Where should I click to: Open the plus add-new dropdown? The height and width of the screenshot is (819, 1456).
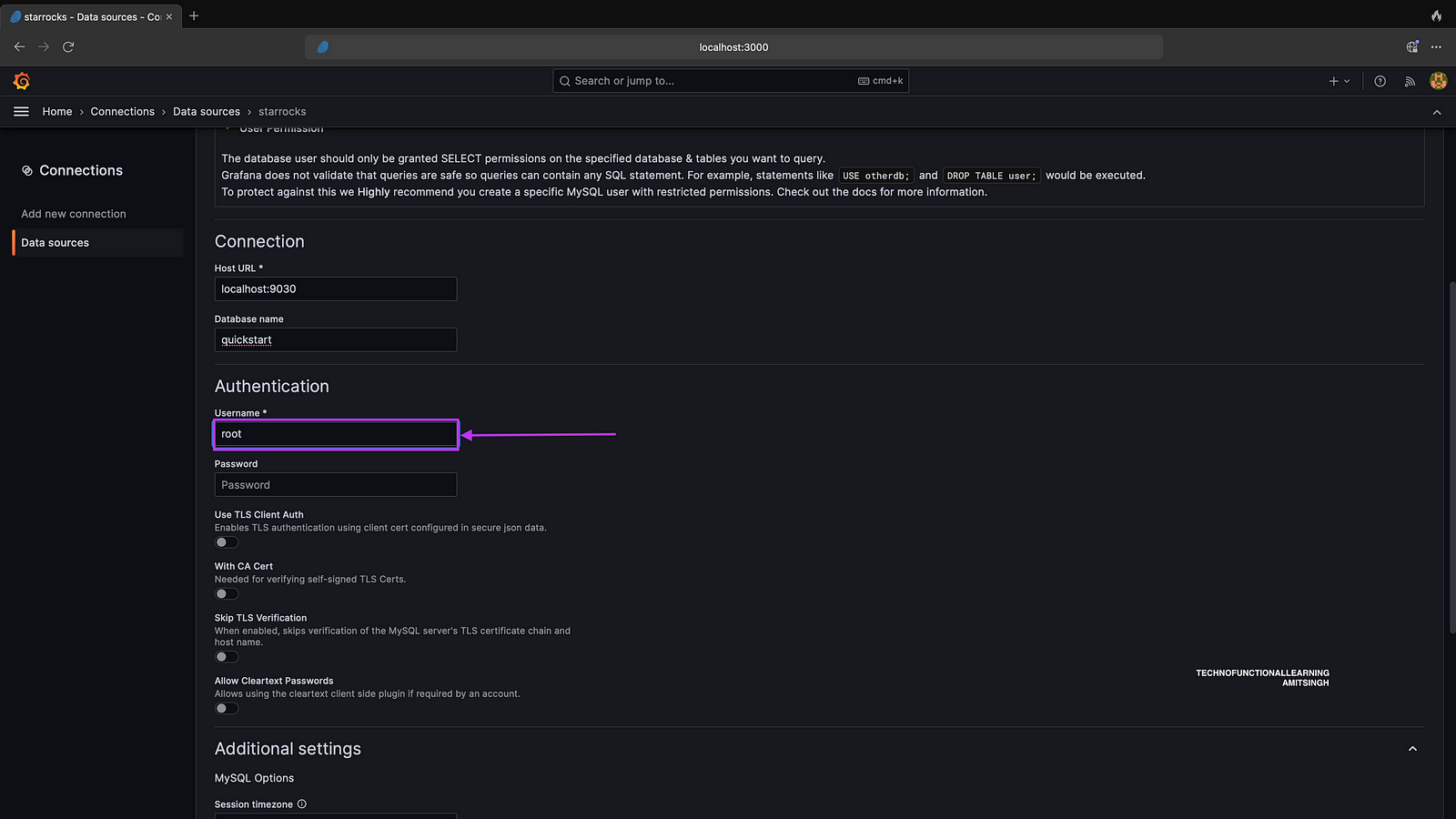click(x=1339, y=81)
